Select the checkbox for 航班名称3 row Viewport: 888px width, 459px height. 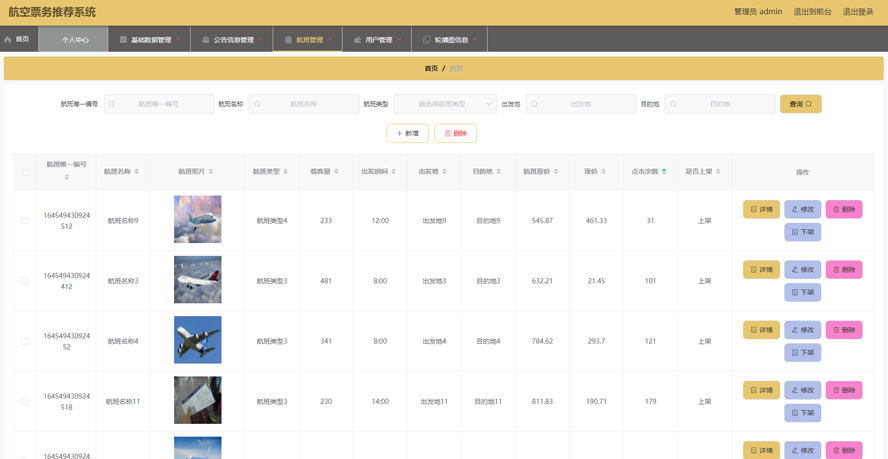25,281
